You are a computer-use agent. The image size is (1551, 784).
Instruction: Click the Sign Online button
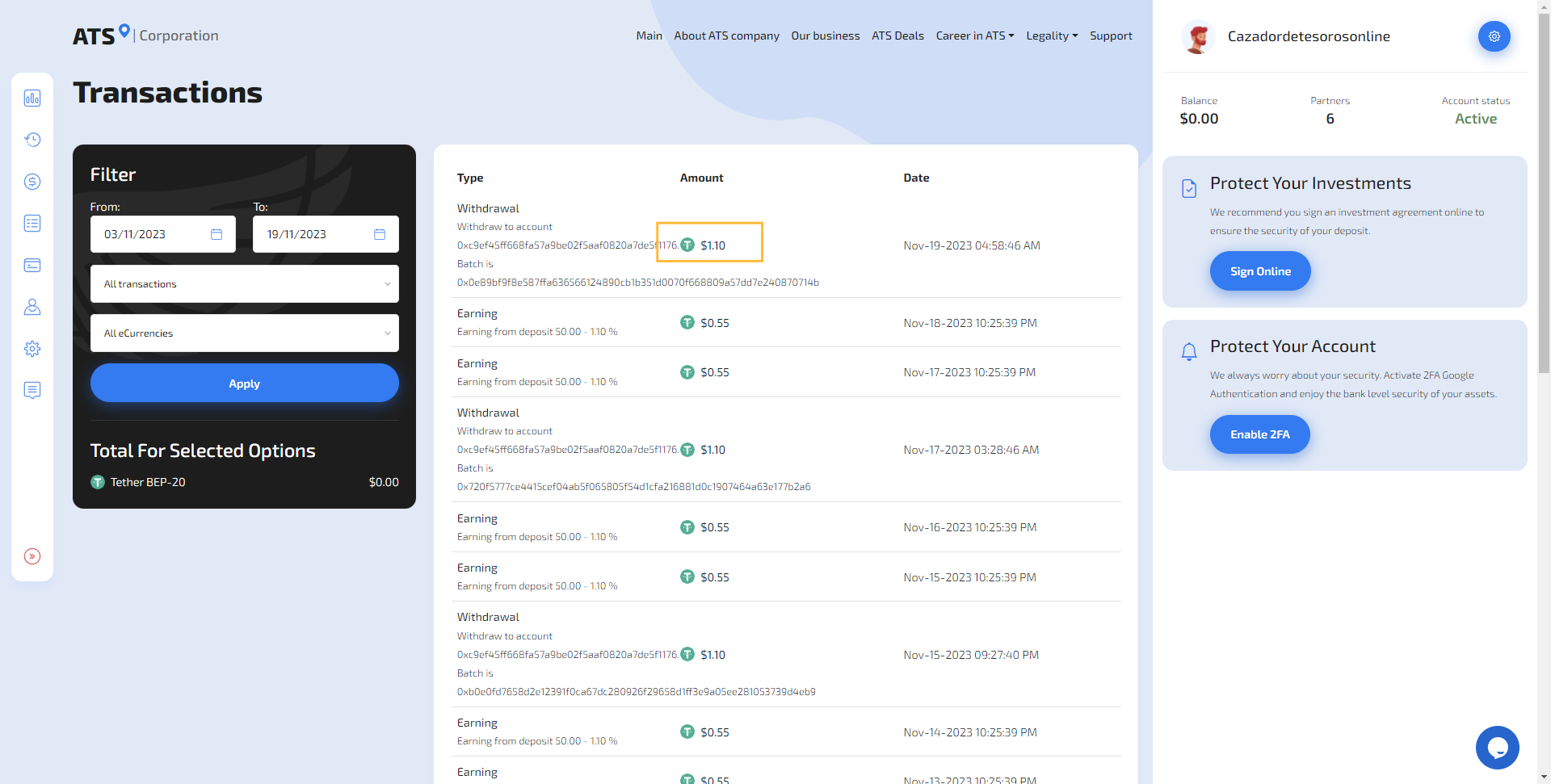1259,271
